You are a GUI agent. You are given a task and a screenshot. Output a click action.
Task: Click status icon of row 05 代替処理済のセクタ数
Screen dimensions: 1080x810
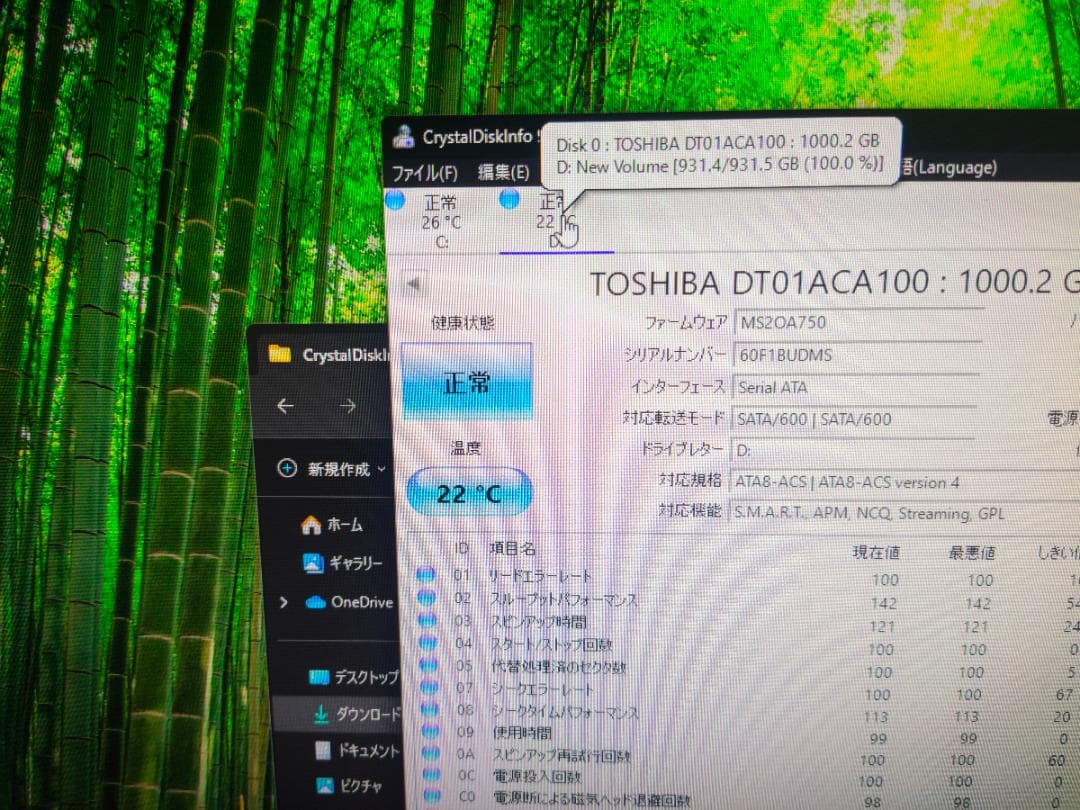428,665
